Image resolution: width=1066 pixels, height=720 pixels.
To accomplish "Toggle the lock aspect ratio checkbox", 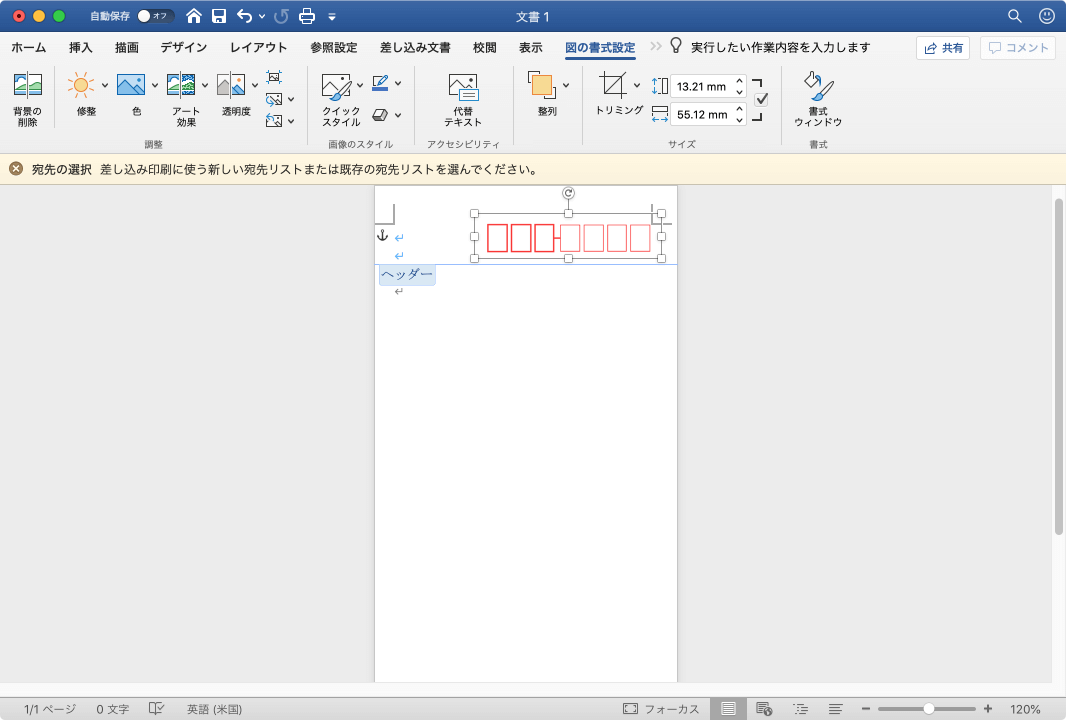I will (x=761, y=100).
